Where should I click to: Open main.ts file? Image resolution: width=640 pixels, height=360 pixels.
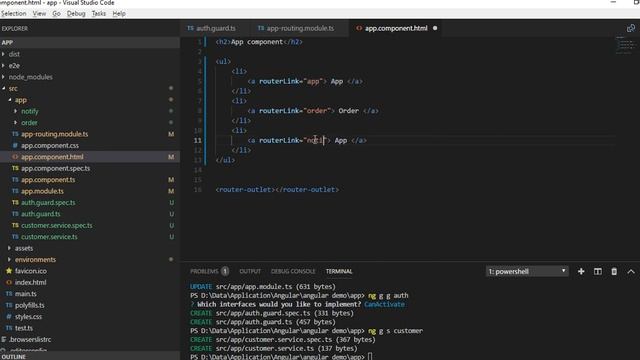(x=25, y=294)
